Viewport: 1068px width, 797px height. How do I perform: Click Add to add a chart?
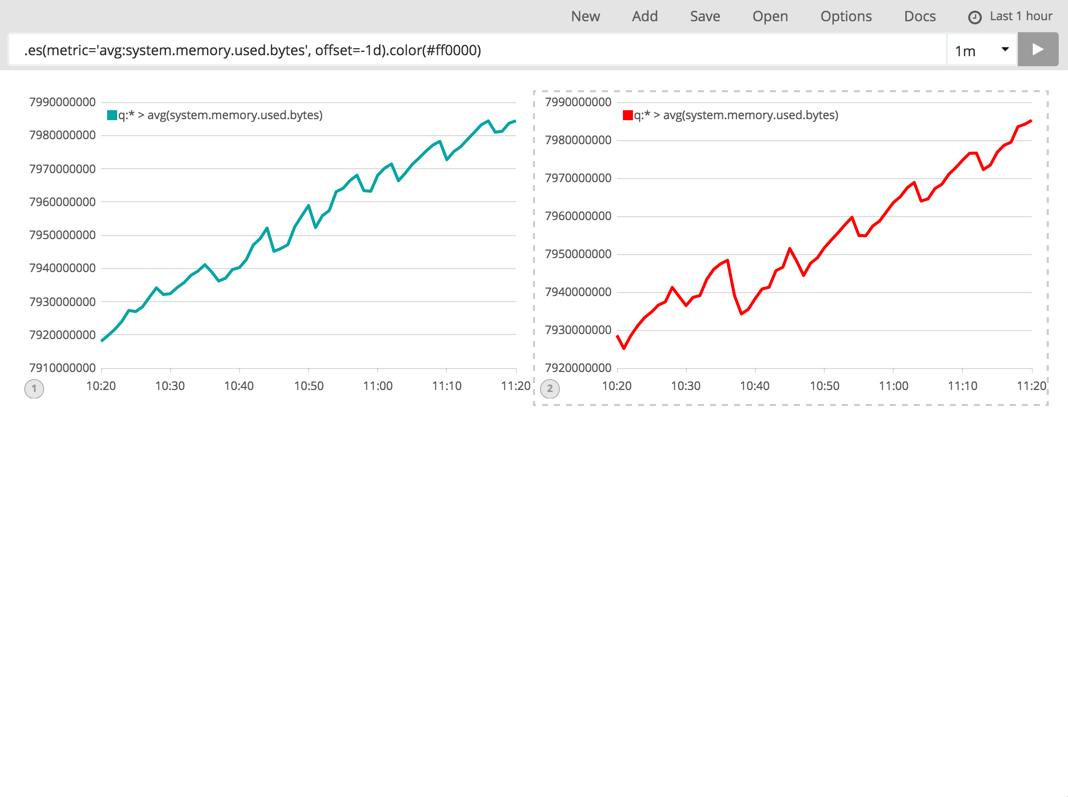coord(645,16)
